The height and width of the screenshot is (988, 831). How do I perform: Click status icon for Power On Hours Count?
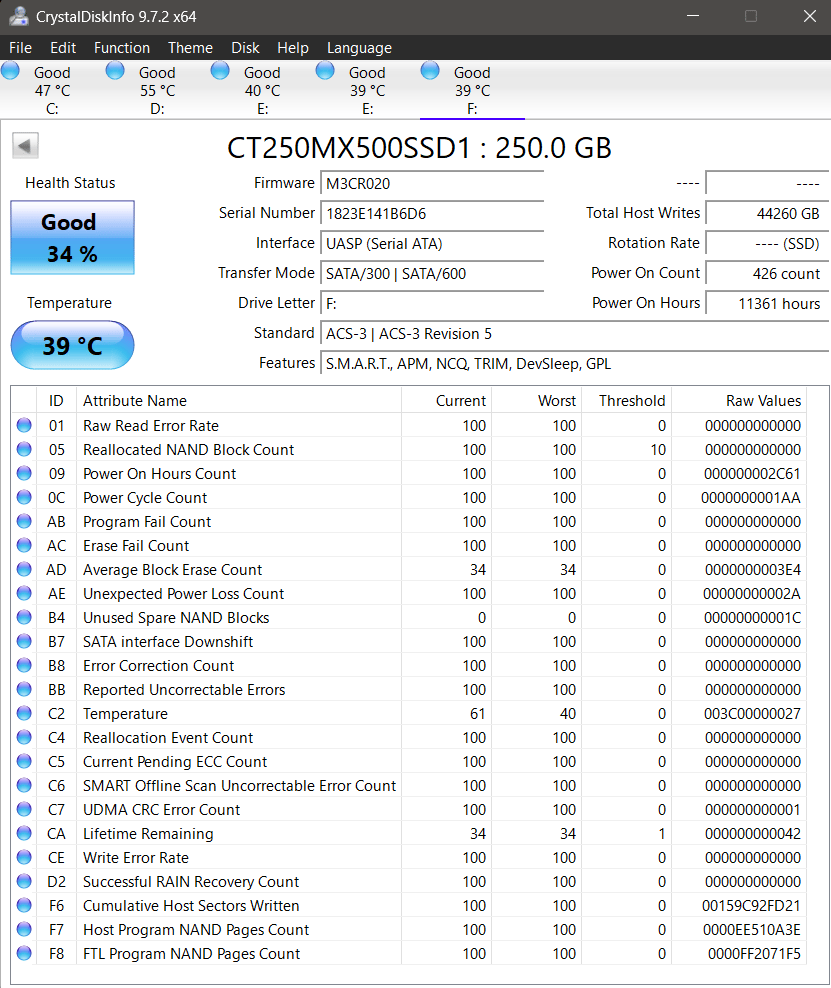24,473
